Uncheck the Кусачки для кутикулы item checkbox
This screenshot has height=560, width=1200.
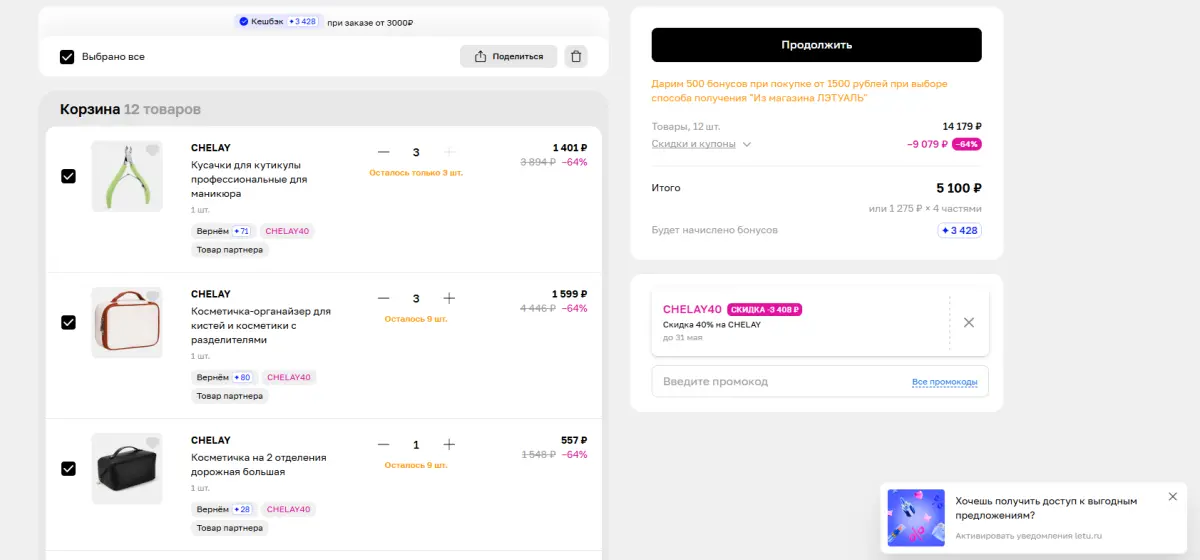pyautogui.click(x=68, y=176)
